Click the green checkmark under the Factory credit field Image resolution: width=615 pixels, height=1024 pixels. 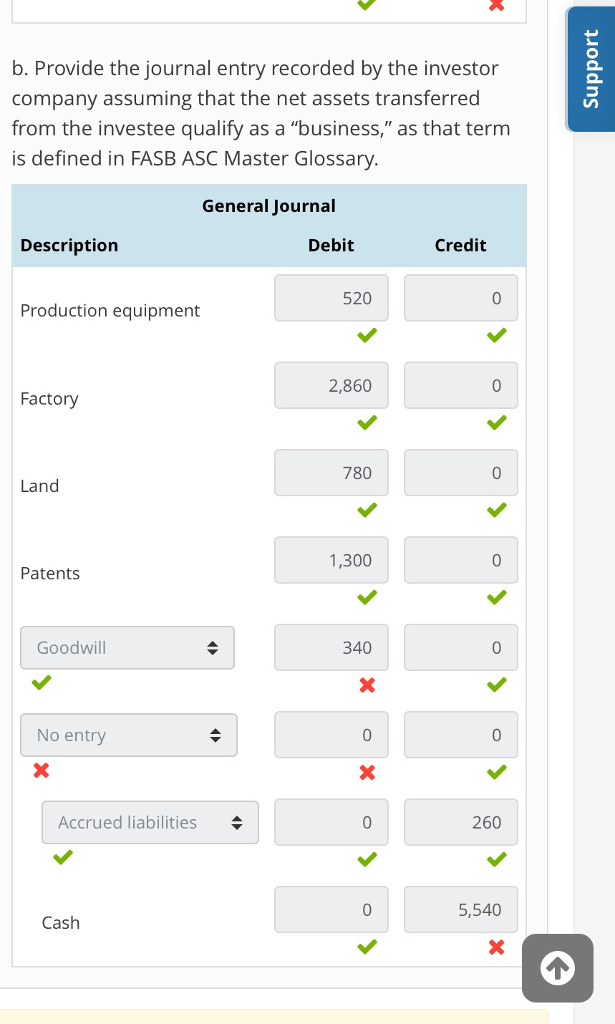(496, 422)
